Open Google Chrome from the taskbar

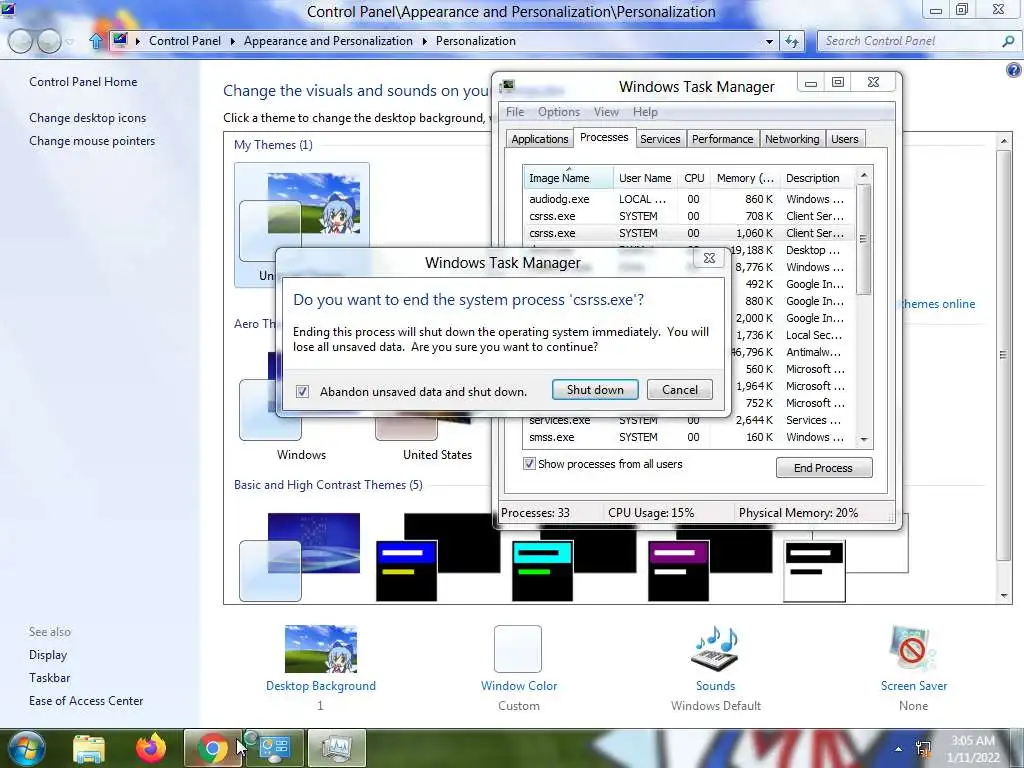pos(212,748)
